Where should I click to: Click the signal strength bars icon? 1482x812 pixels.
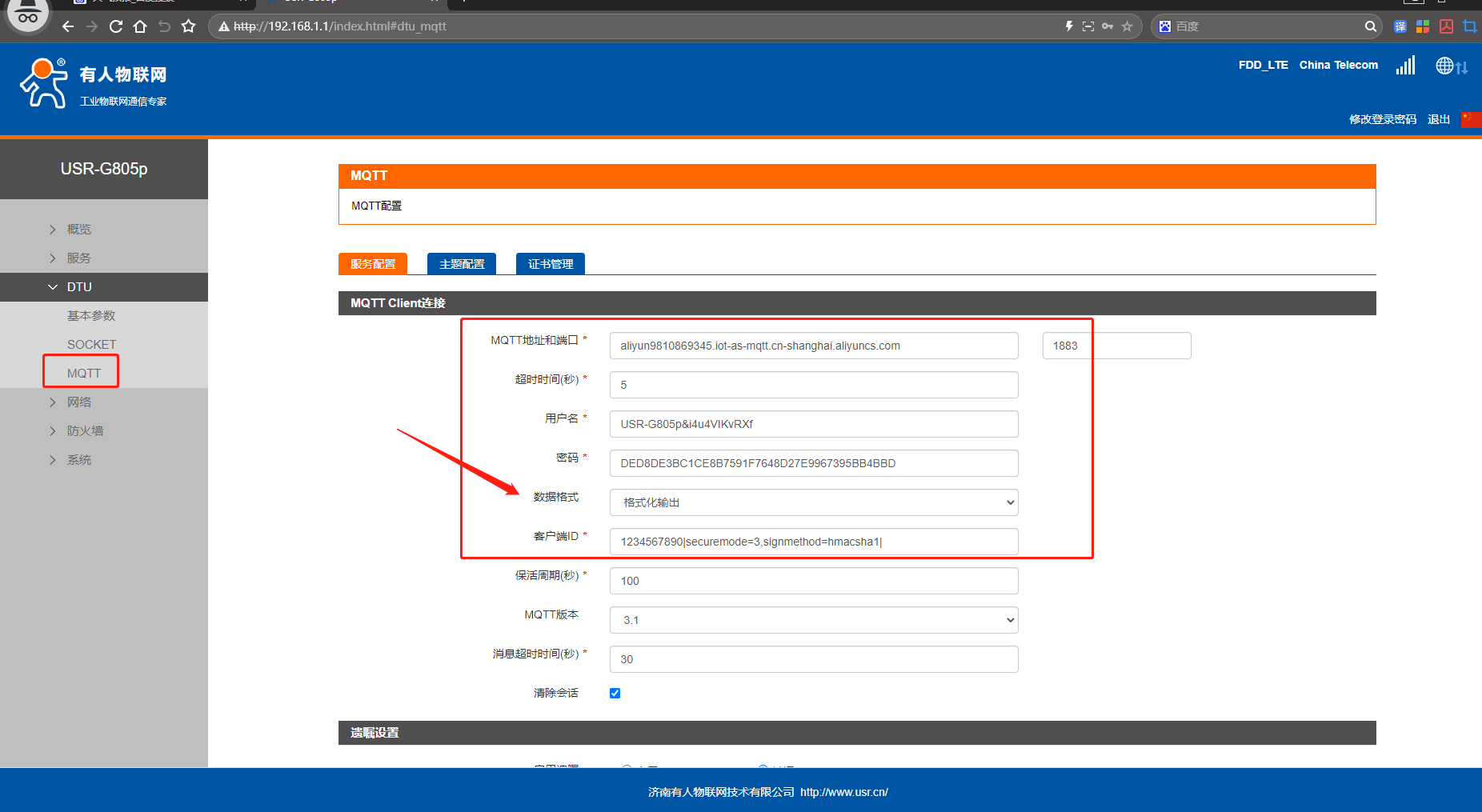[x=1405, y=66]
